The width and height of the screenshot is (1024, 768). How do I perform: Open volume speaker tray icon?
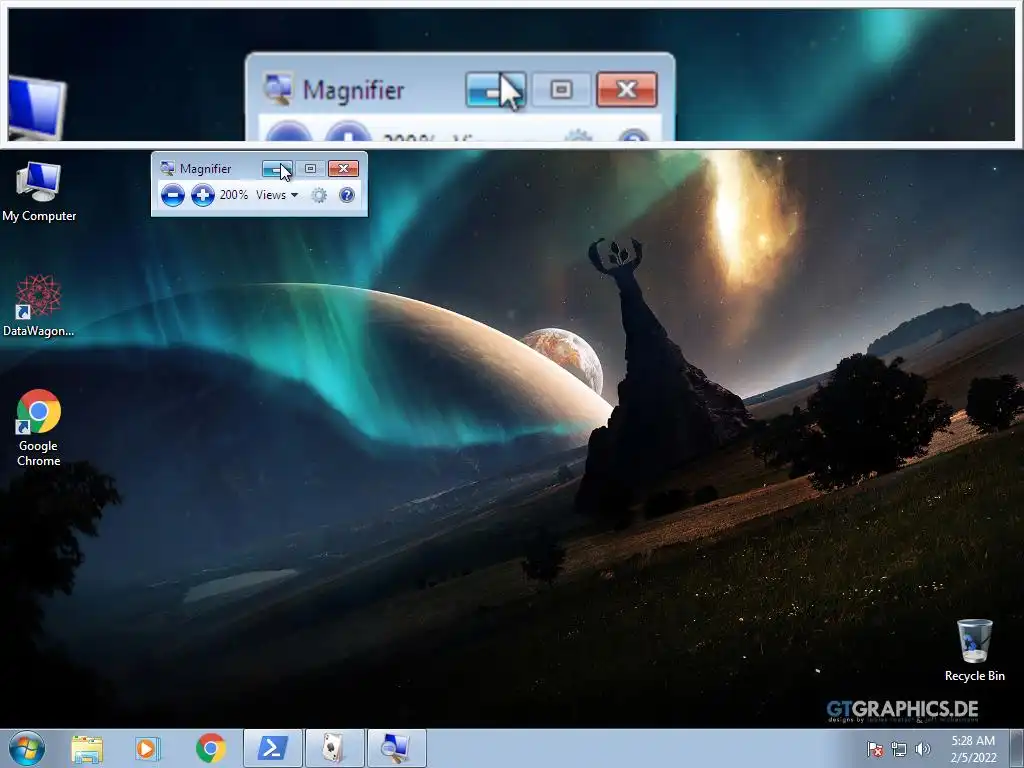pyautogui.click(x=922, y=749)
